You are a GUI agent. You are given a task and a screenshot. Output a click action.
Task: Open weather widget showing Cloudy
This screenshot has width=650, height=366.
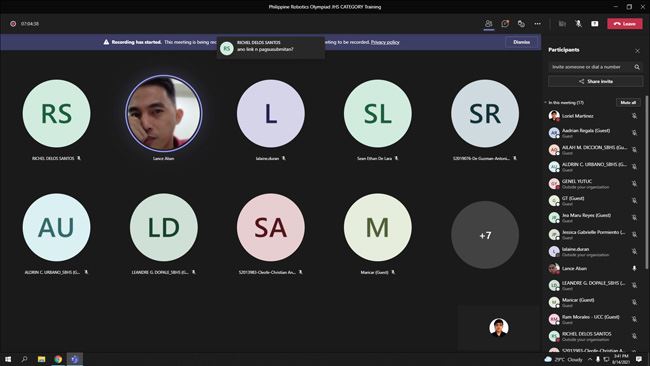point(563,359)
